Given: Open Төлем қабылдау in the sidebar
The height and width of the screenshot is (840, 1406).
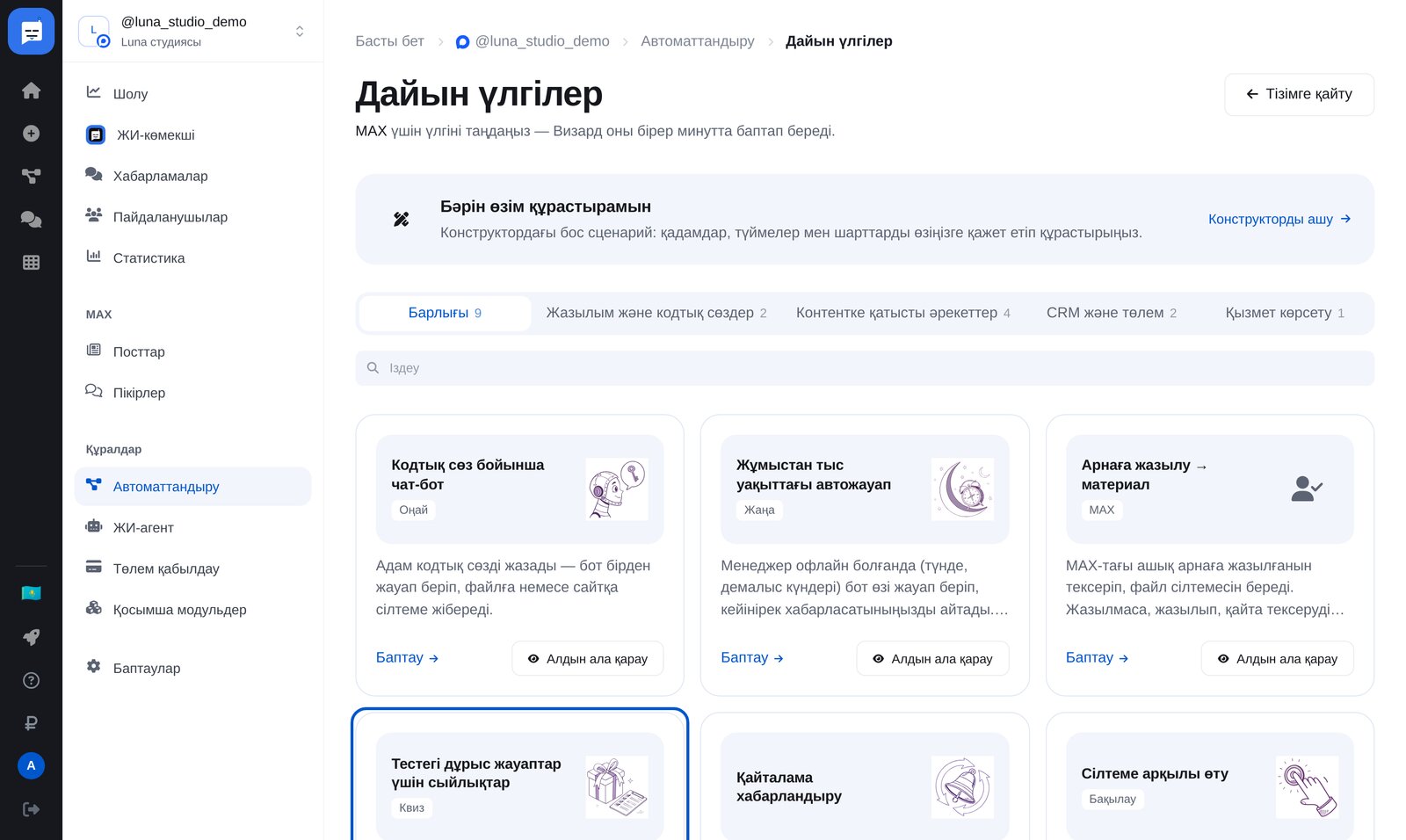Looking at the screenshot, I should (193, 568).
